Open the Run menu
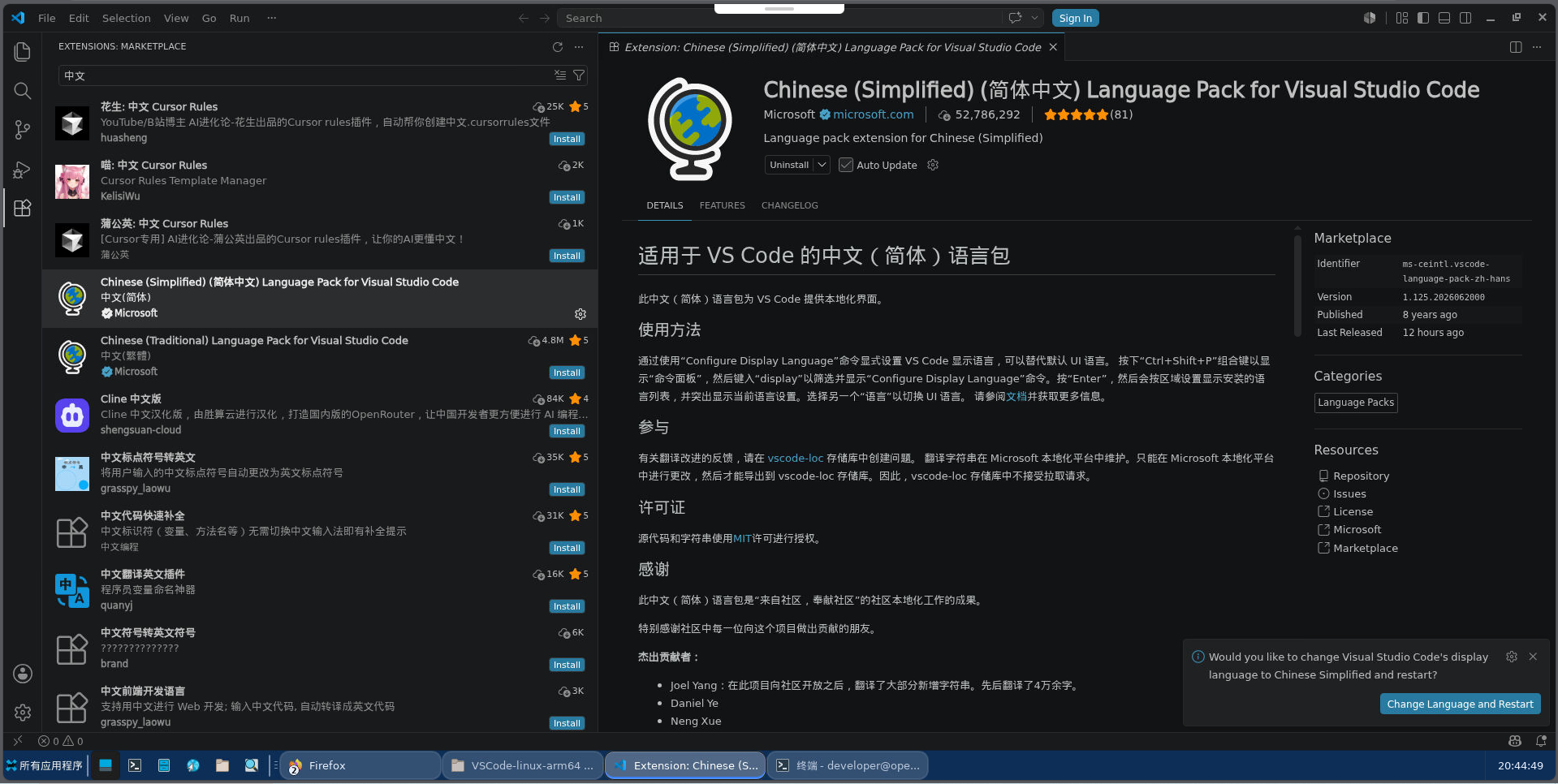 coord(240,18)
